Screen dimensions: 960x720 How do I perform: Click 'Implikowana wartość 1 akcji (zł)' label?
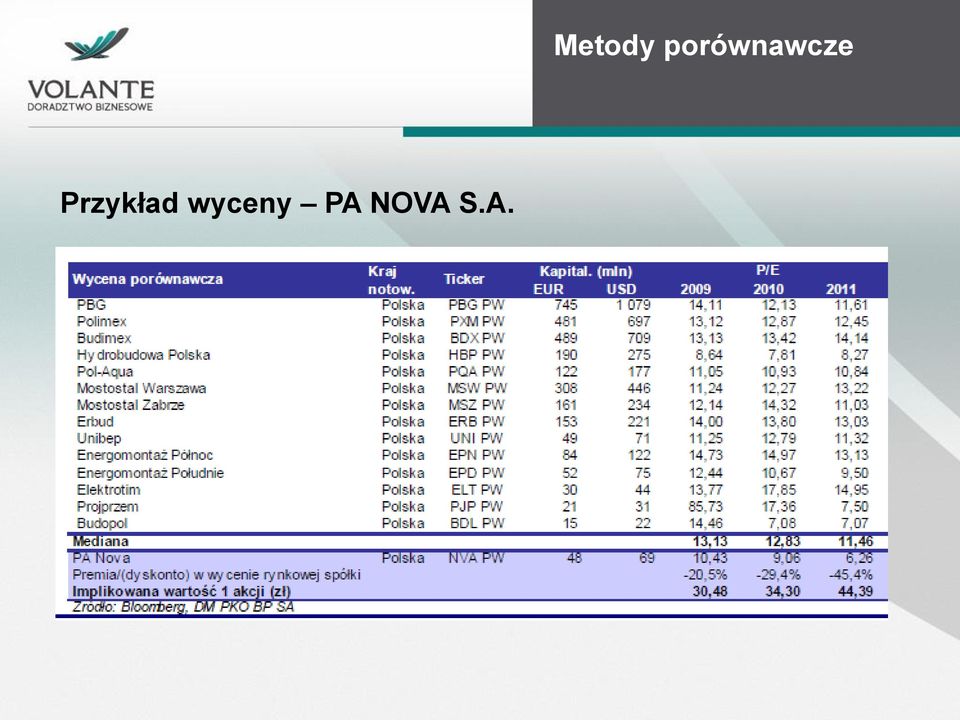click(x=181, y=591)
